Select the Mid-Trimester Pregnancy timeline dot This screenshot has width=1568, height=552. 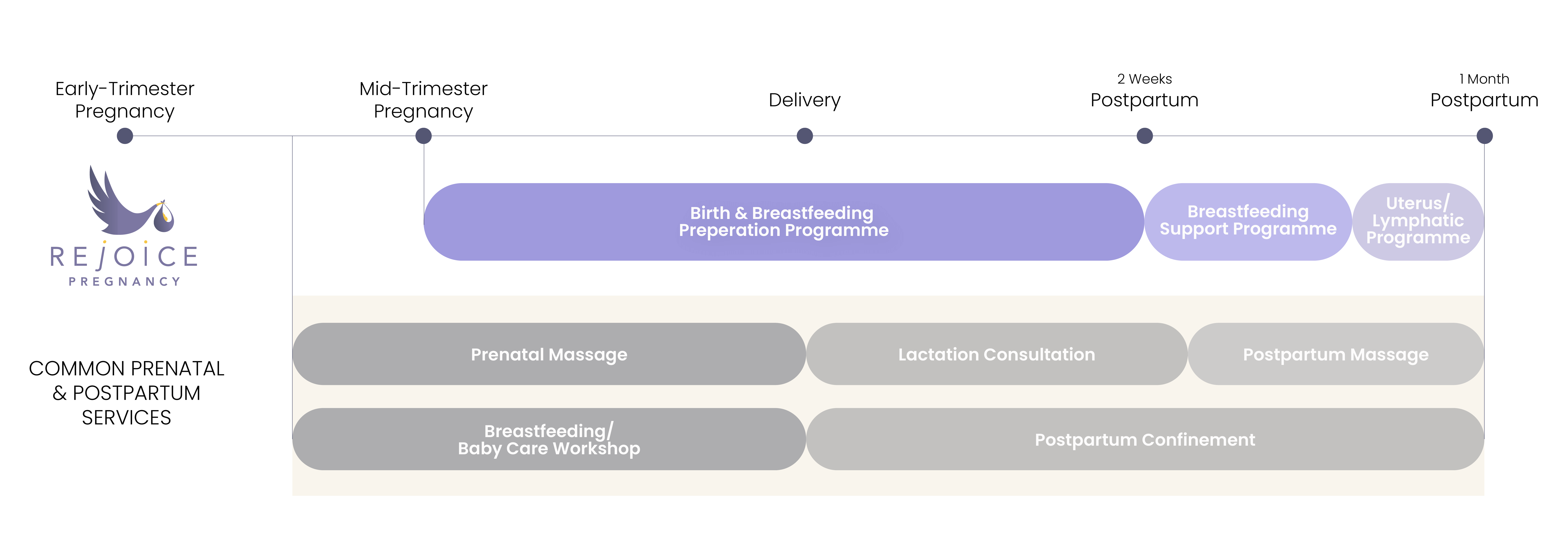tap(424, 136)
